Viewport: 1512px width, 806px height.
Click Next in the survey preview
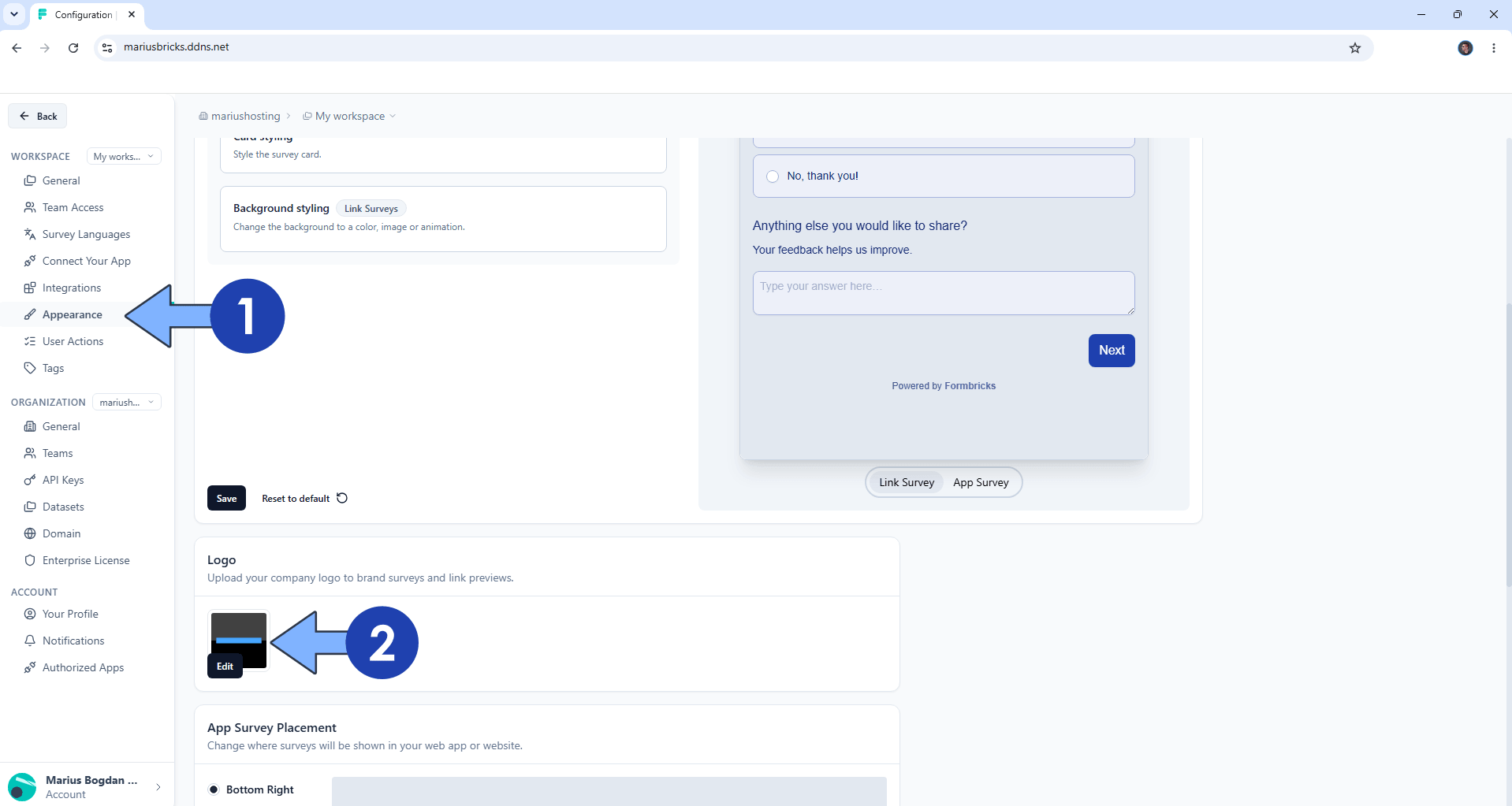1112,351
